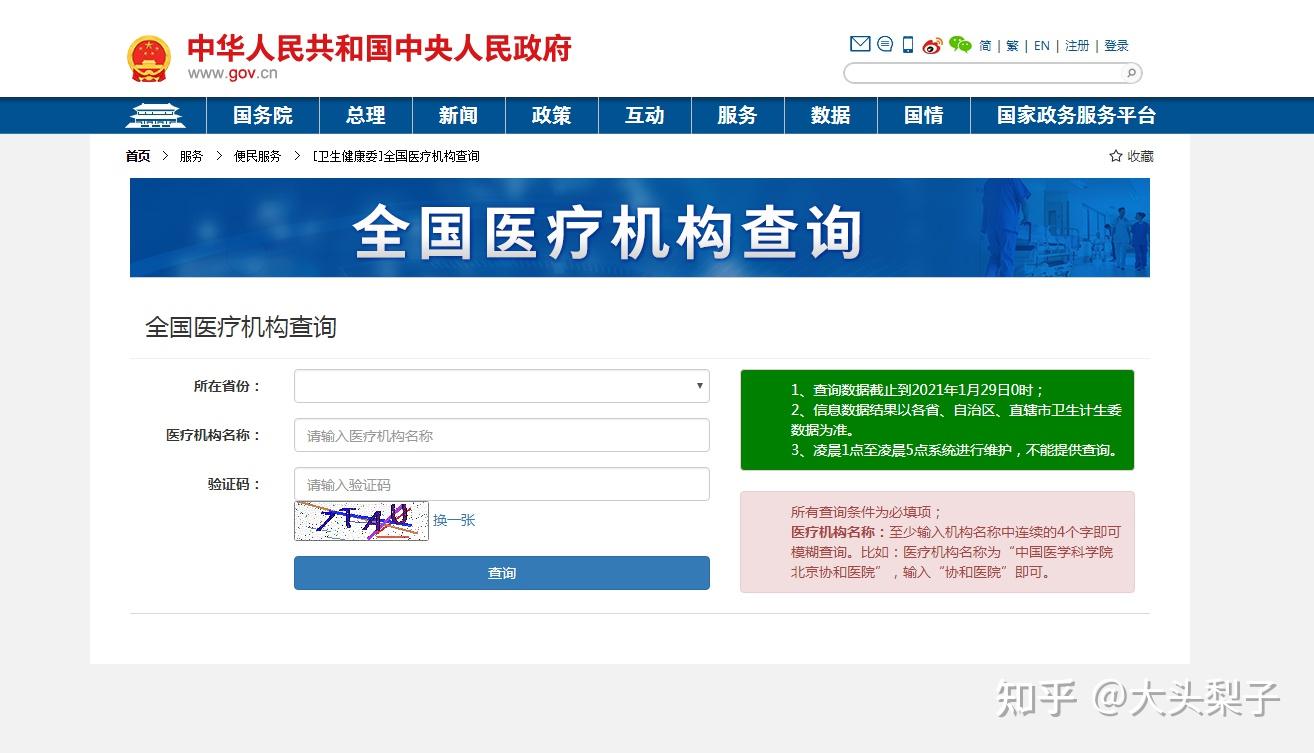The height and width of the screenshot is (753, 1314).
Task: Click the 医疗机构名称 input field
Action: click(502, 435)
